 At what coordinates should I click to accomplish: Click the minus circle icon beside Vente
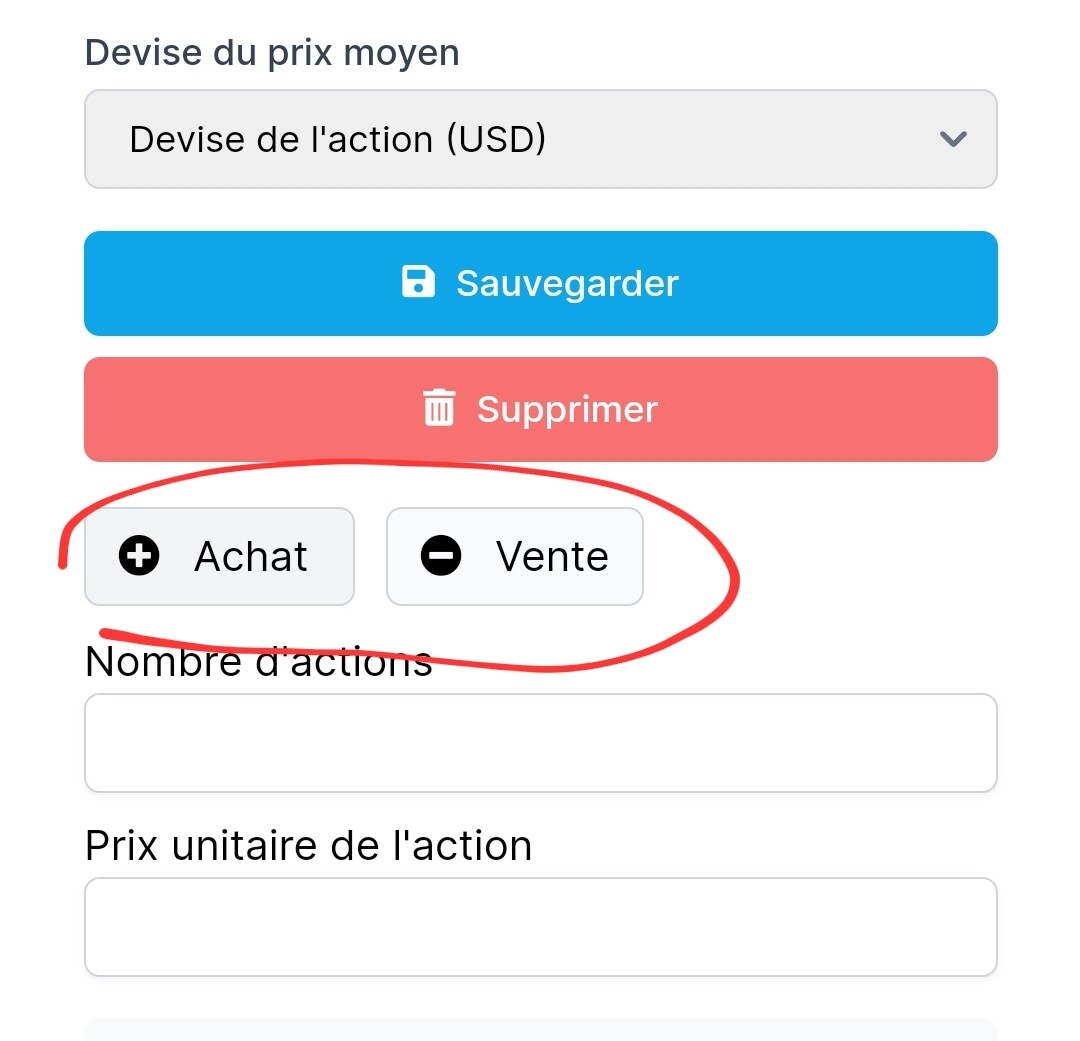441,556
